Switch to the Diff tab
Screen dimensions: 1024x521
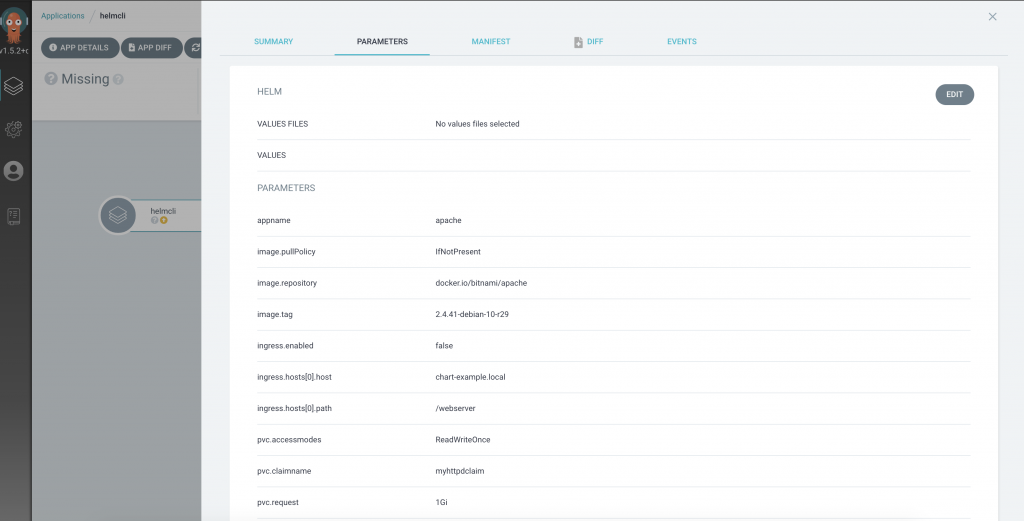click(x=595, y=41)
